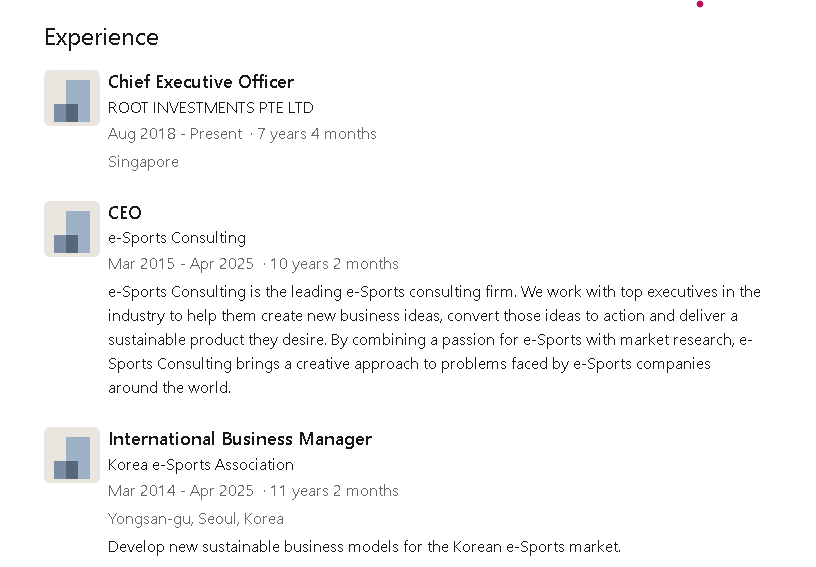The height and width of the screenshot is (567, 816).
Task: Select the International Business Manager title
Action: [x=240, y=439]
